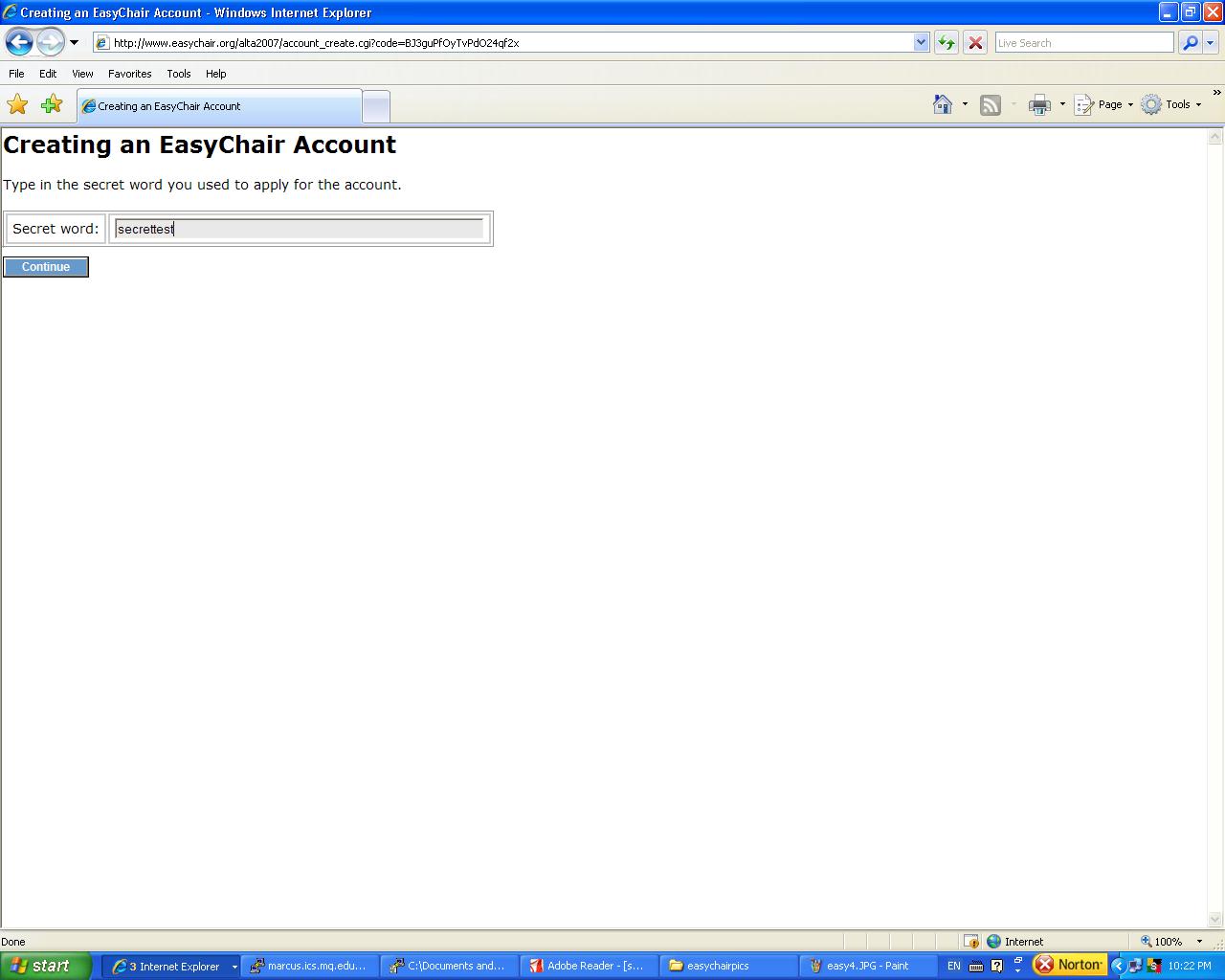Open the Help menu
1225x980 pixels.
215,74
